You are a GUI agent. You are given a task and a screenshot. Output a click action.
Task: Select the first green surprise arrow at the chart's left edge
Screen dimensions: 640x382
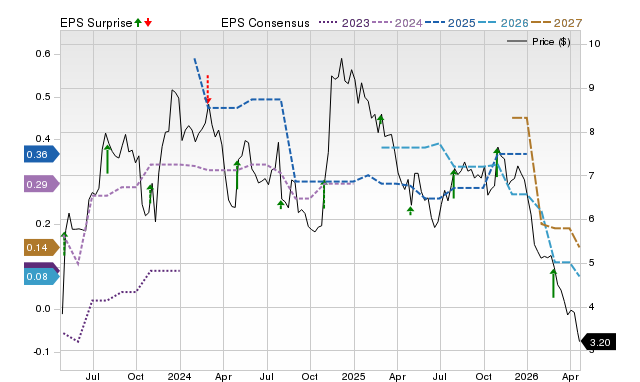point(64,244)
